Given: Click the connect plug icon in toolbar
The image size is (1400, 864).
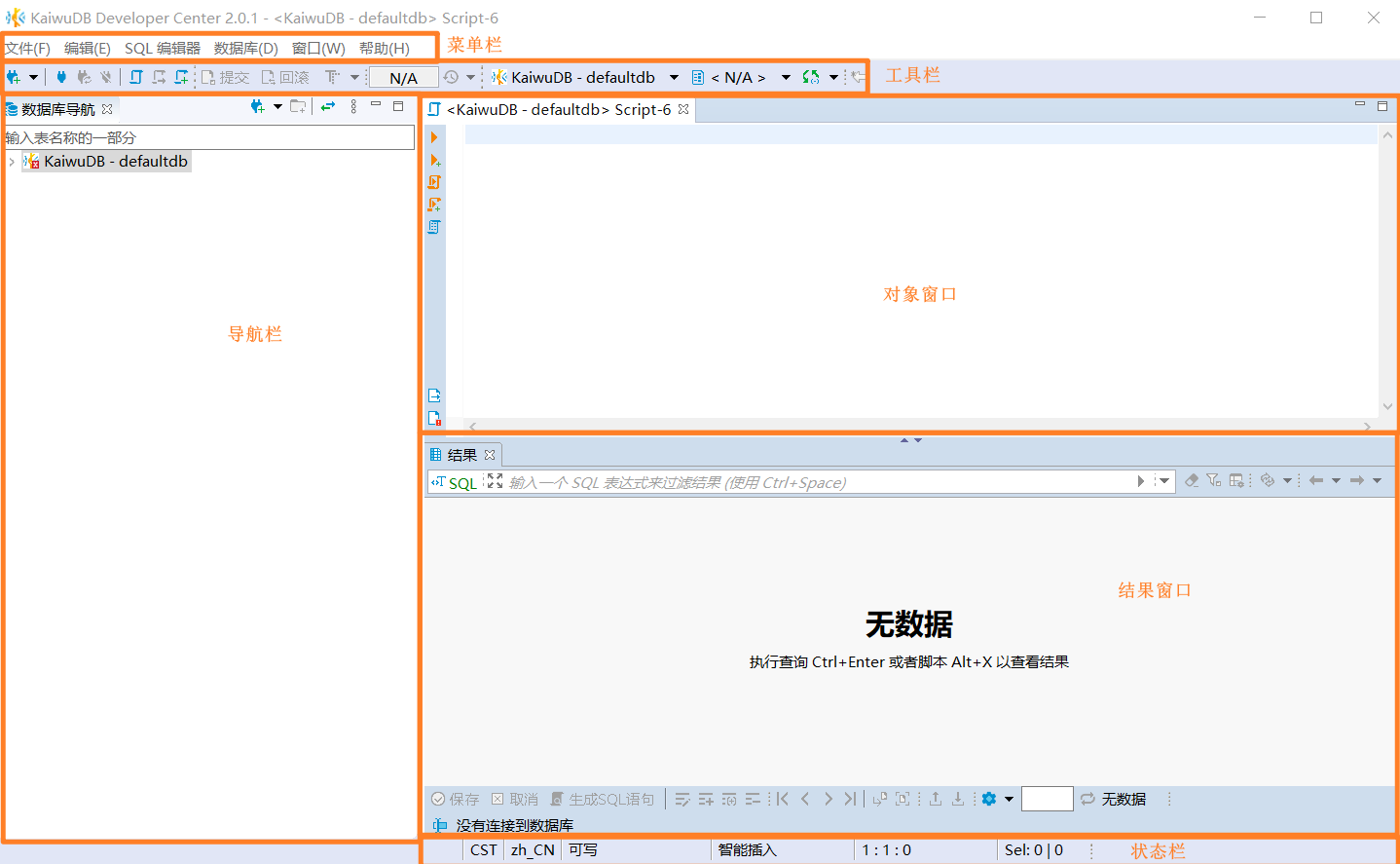Looking at the screenshot, I should tap(61, 77).
